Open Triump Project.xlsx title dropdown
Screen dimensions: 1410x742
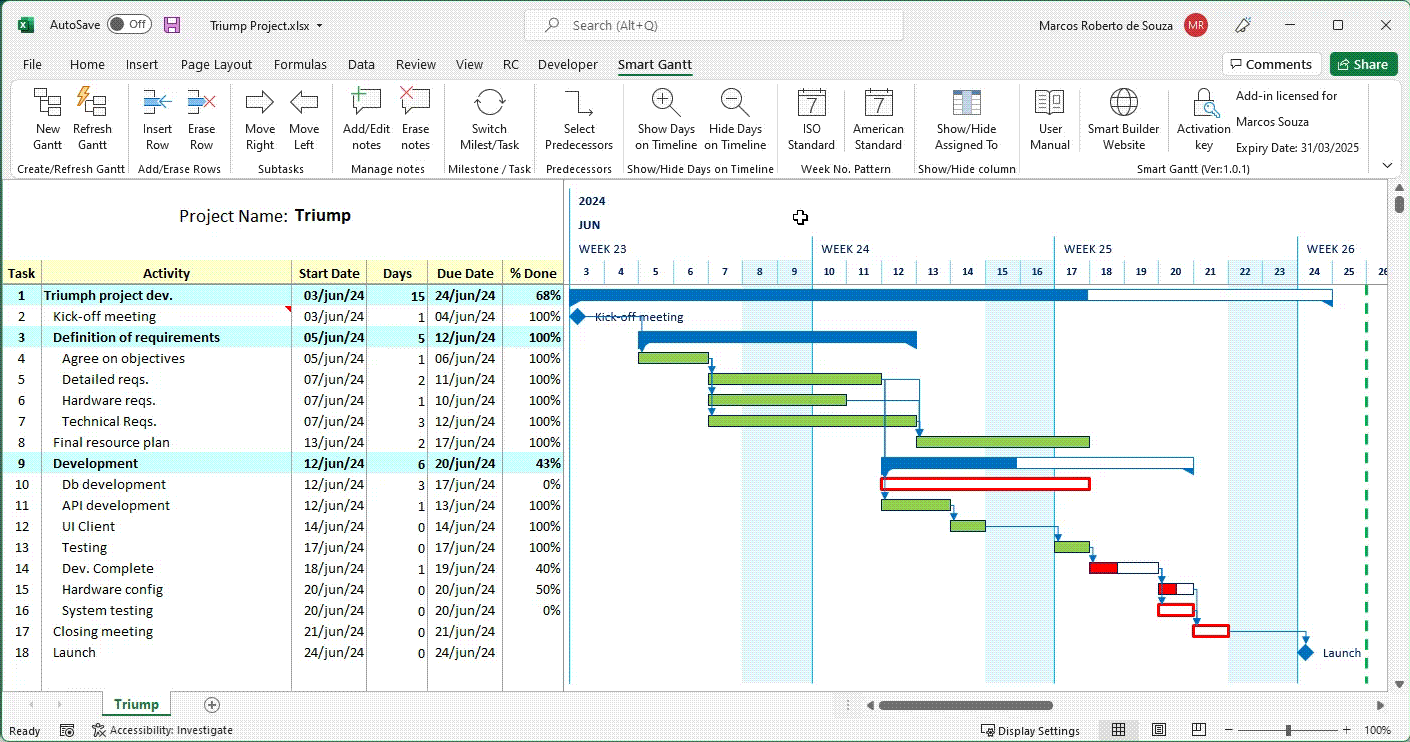coord(319,26)
